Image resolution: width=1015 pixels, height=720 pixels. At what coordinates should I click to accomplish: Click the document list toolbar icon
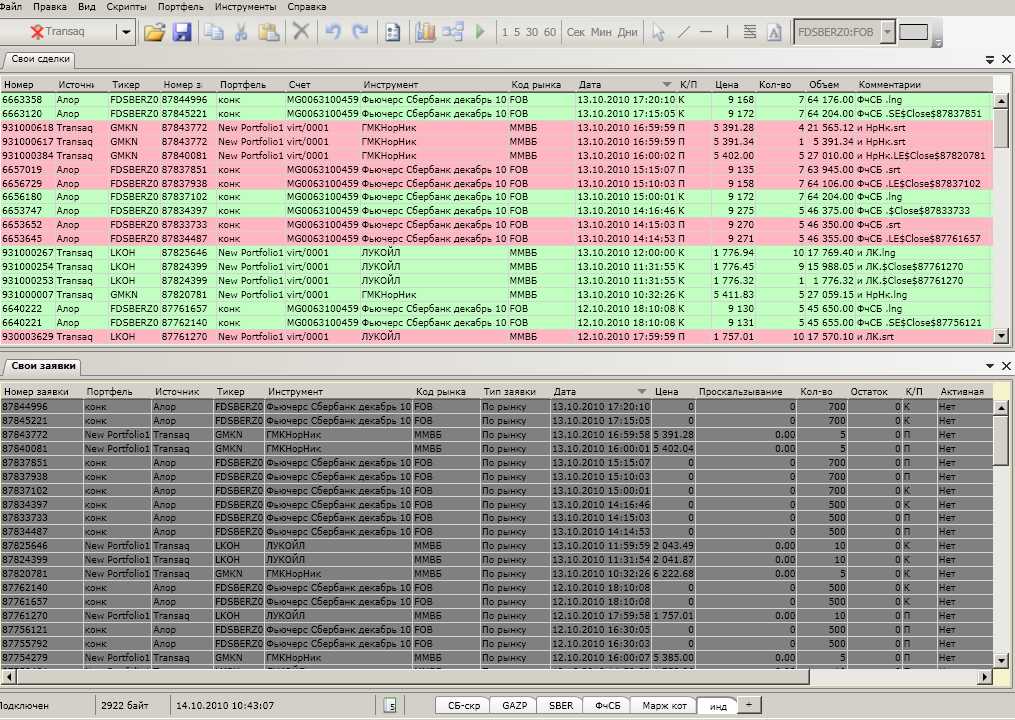(392, 32)
